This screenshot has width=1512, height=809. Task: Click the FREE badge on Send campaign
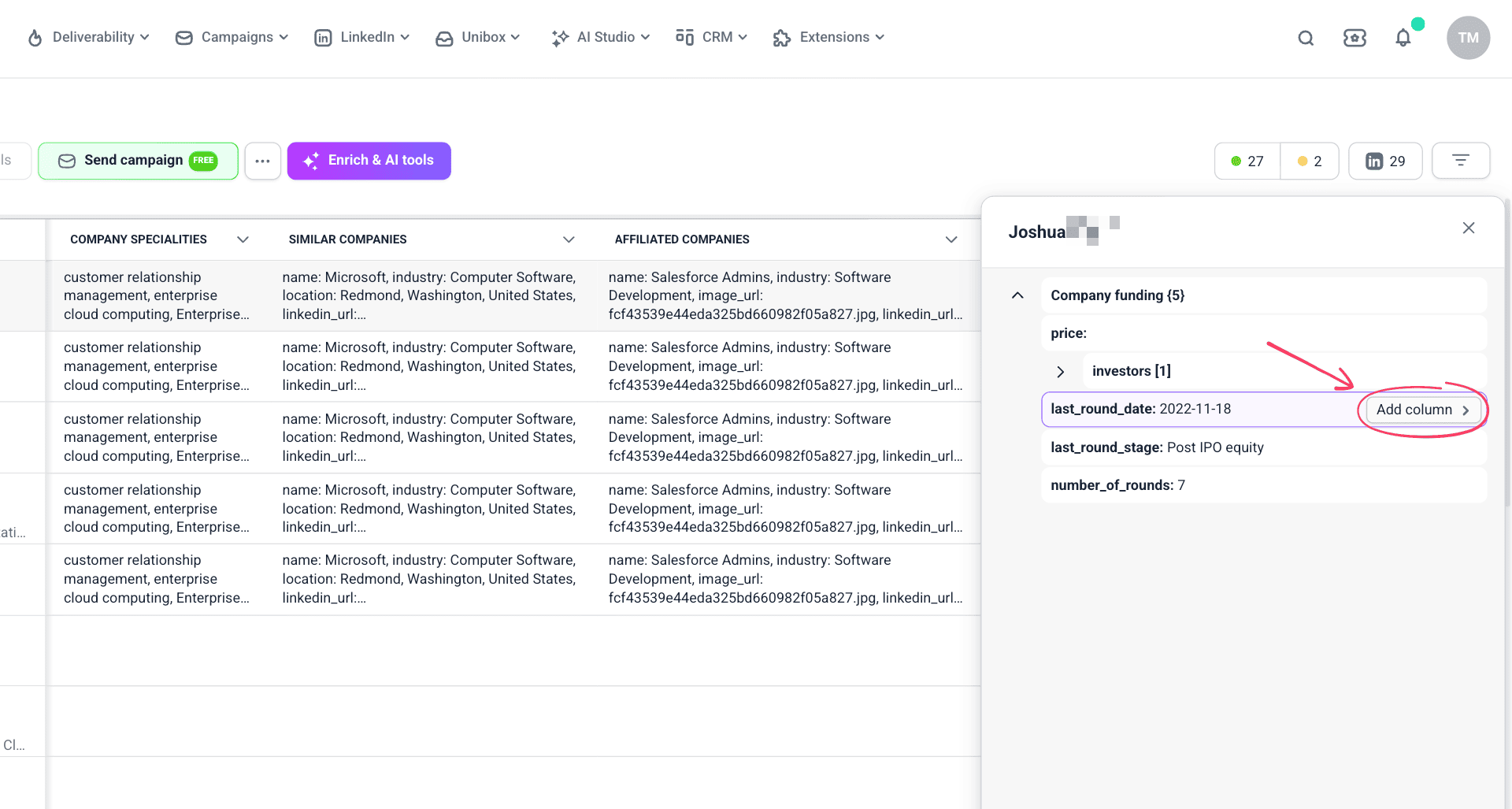pos(203,161)
